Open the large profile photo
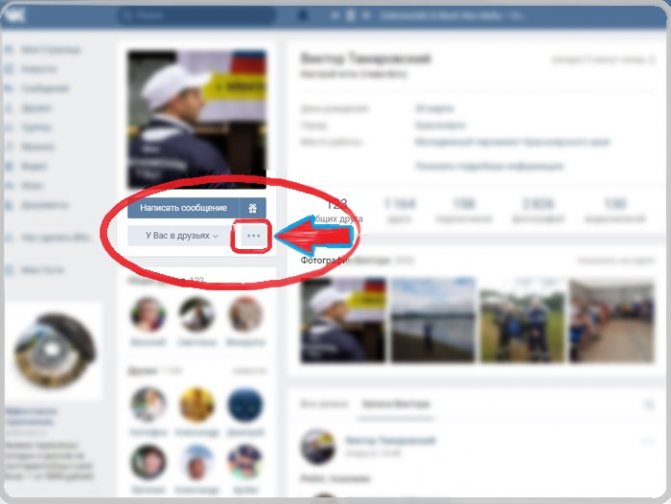 pyautogui.click(x=197, y=120)
